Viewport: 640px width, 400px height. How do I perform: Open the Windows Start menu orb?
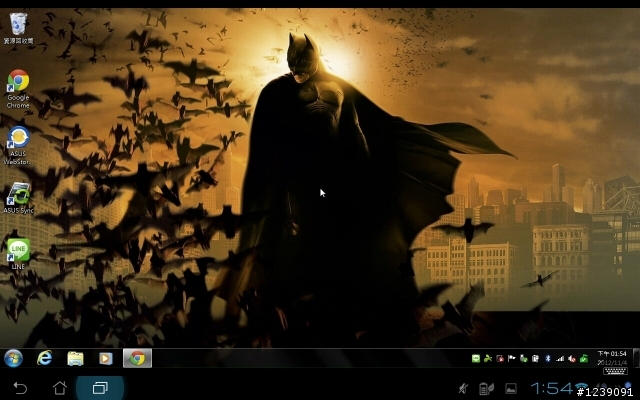[x=13, y=358]
